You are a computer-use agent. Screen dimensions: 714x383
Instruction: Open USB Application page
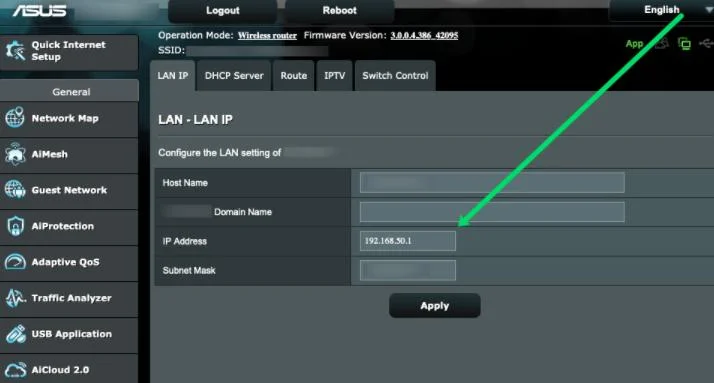(x=69, y=334)
